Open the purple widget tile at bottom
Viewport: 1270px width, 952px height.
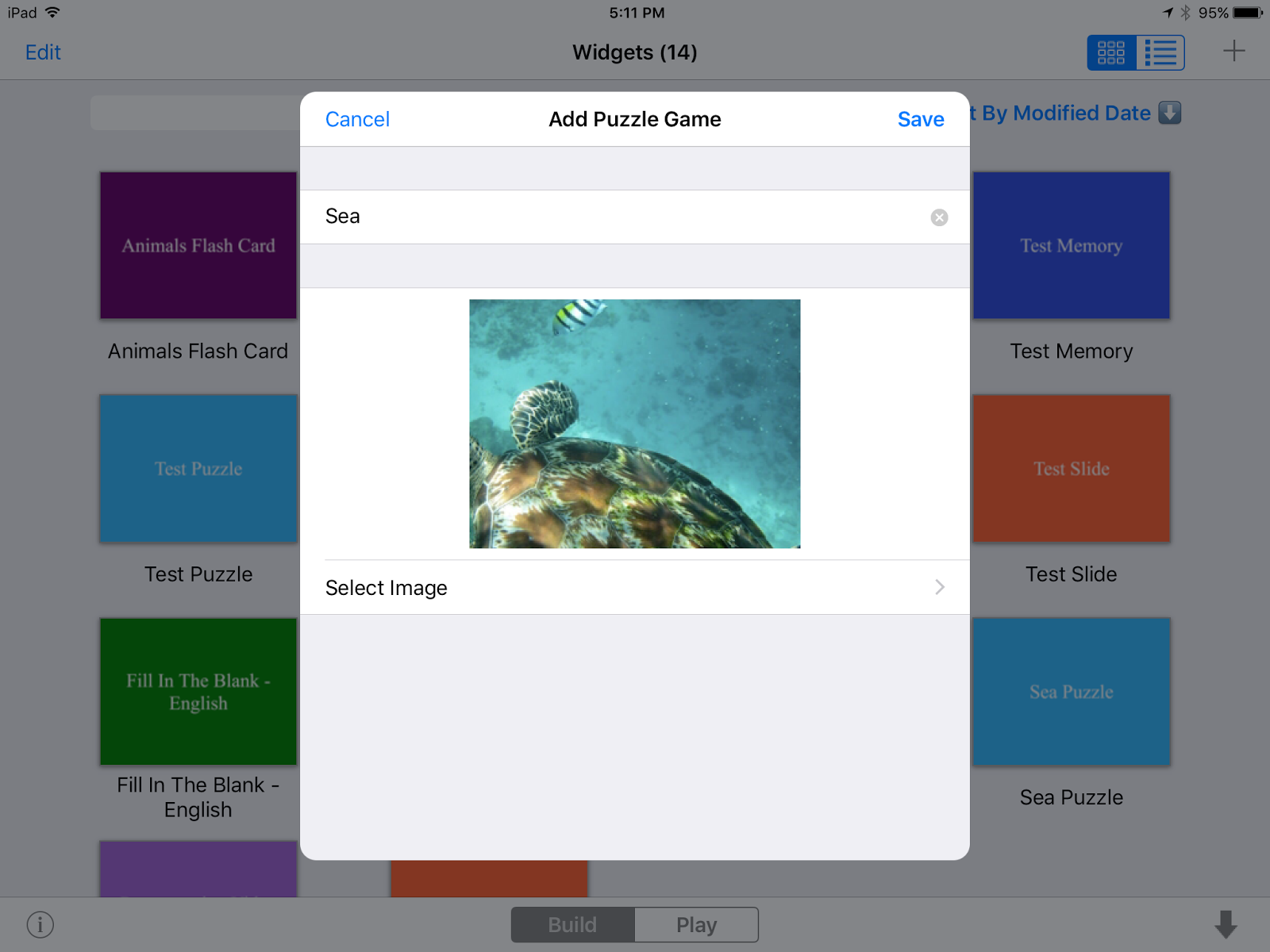coord(198,869)
